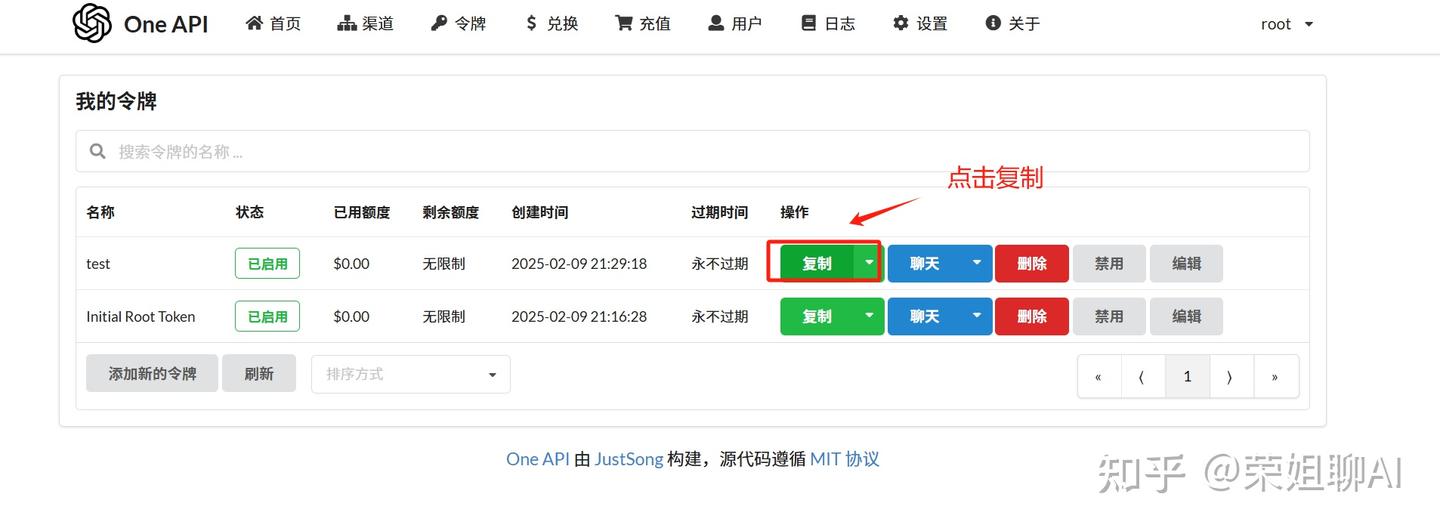Edit the test token with 编辑
Viewport: 1440px width, 531px height.
(x=1187, y=263)
